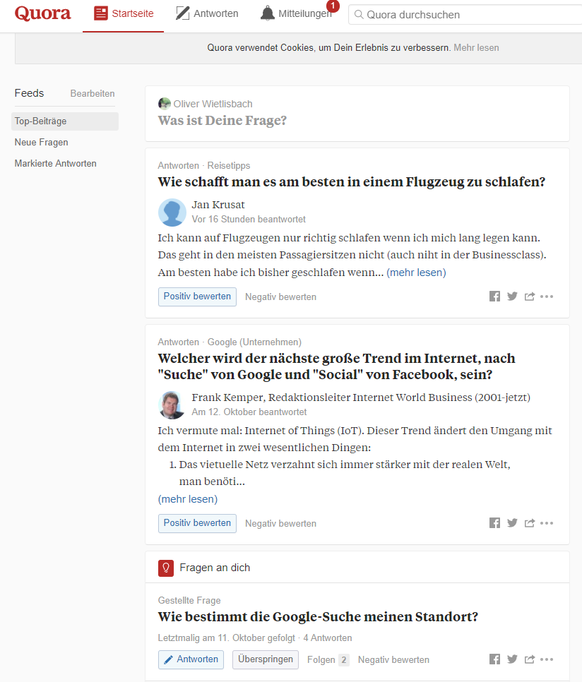Click the Quora durchsuchen search field
This screenshot has height=682, width=582.
(x=465, y=15)
